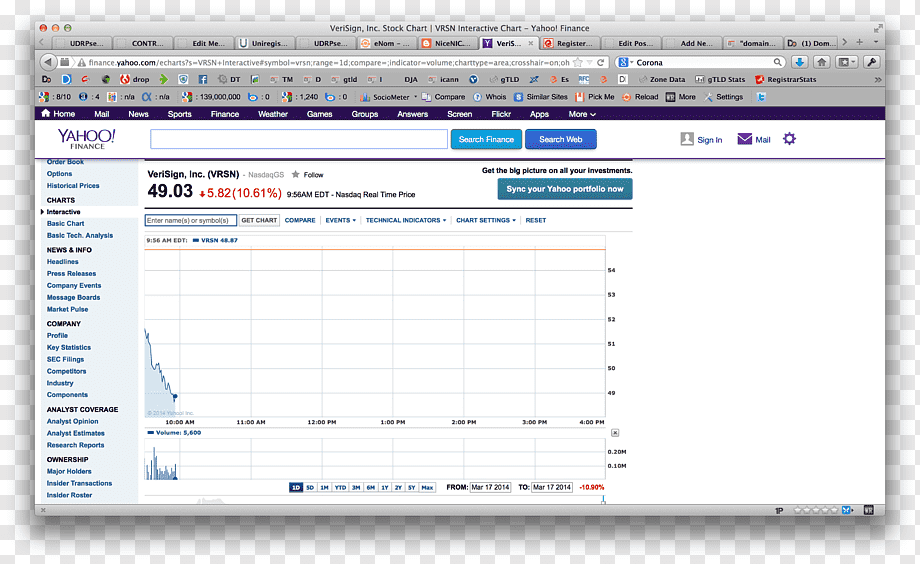Open the green arrow bookmark icon
920x564 pixels.
(164, 79)
